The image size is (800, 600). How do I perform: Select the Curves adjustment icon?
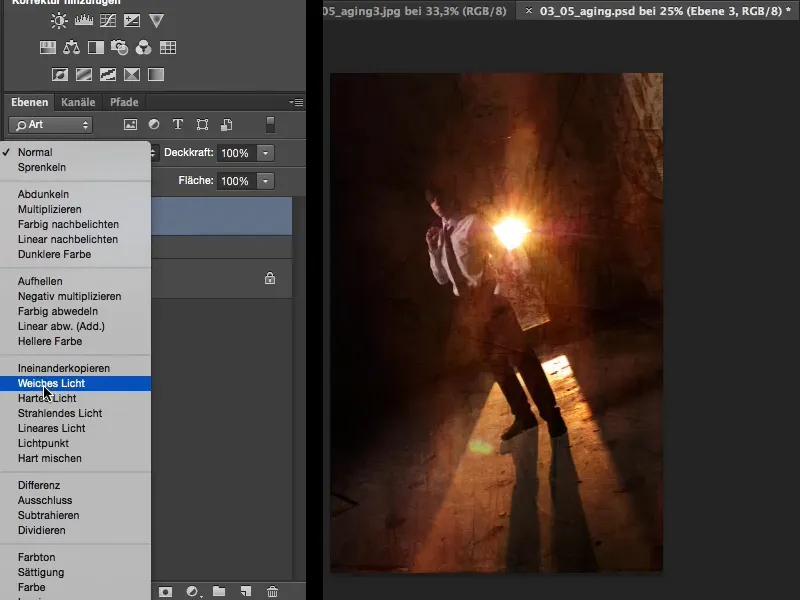(x=107, y=19)
